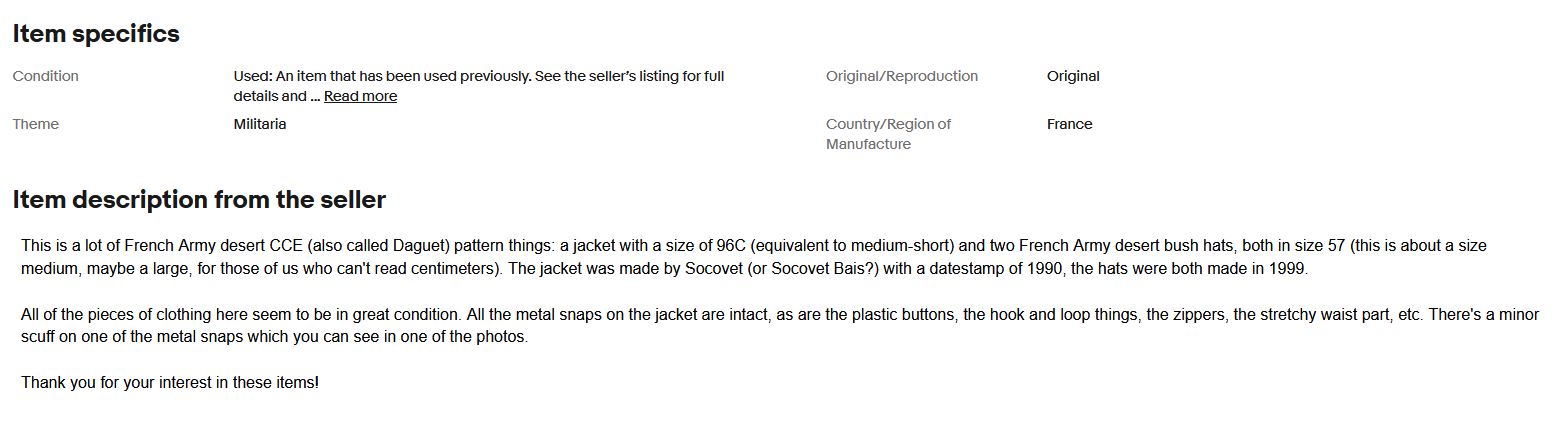The height and width of the screenshot is (425, 1558).
Task: Click 'Item description from the seller' heading
Action: click(x=199, y=200)
